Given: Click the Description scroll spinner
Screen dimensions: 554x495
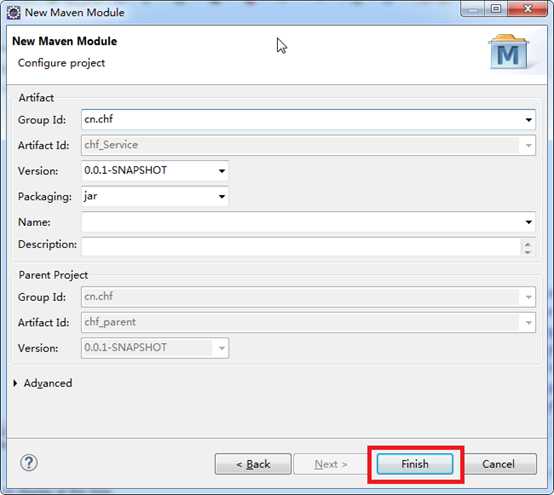Looking at the screenshot, I should [x=528, y=247].
